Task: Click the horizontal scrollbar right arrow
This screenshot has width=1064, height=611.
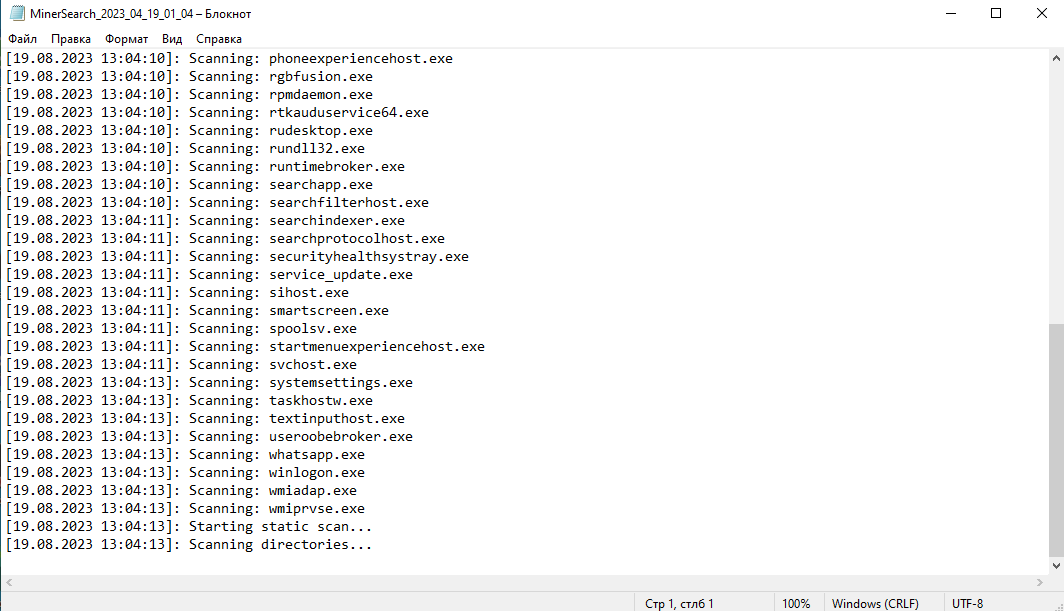Action: coord(1038,582)
